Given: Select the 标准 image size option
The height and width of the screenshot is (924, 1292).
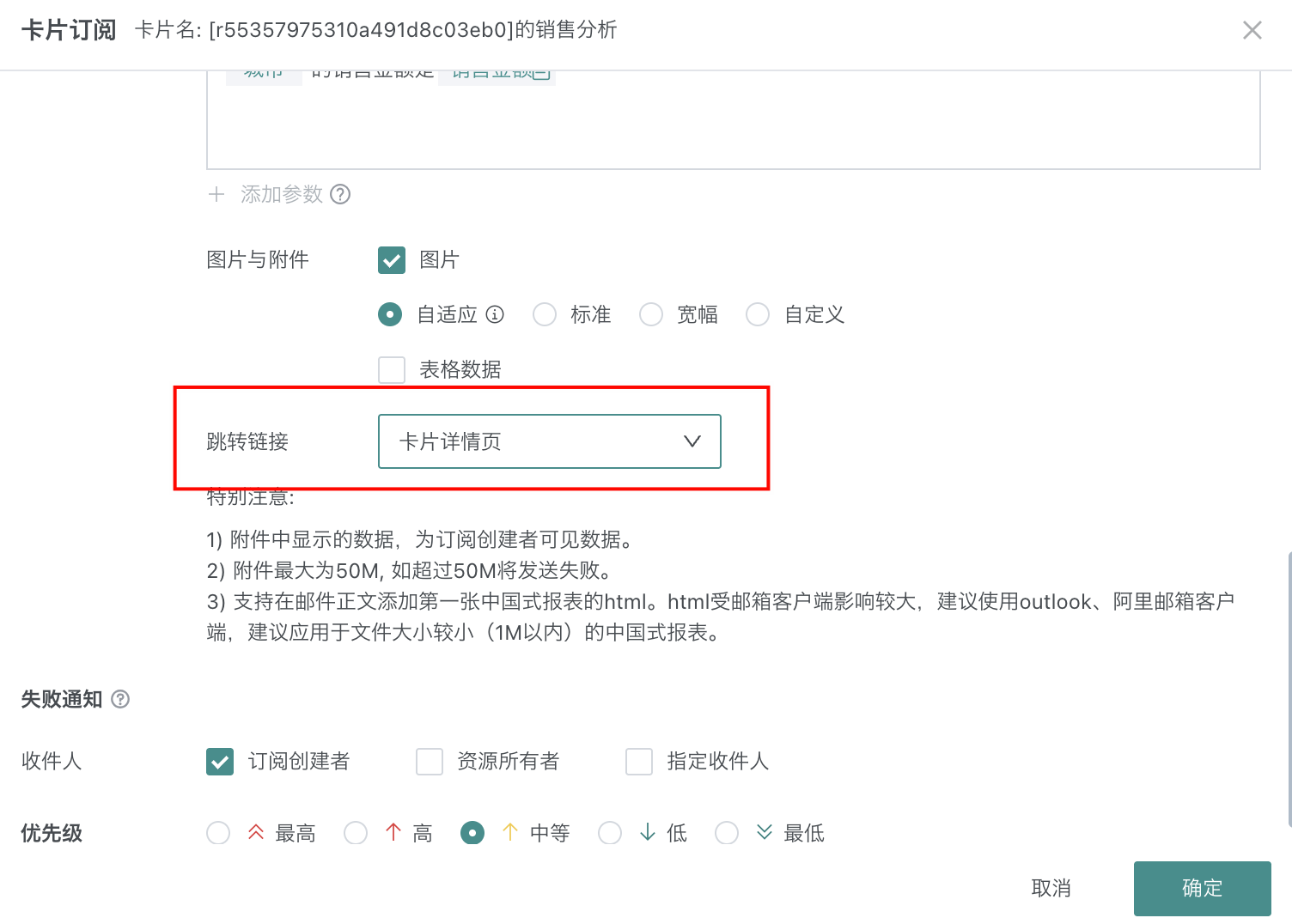Looking at the screenshot, I should click(x=545, y=315).
